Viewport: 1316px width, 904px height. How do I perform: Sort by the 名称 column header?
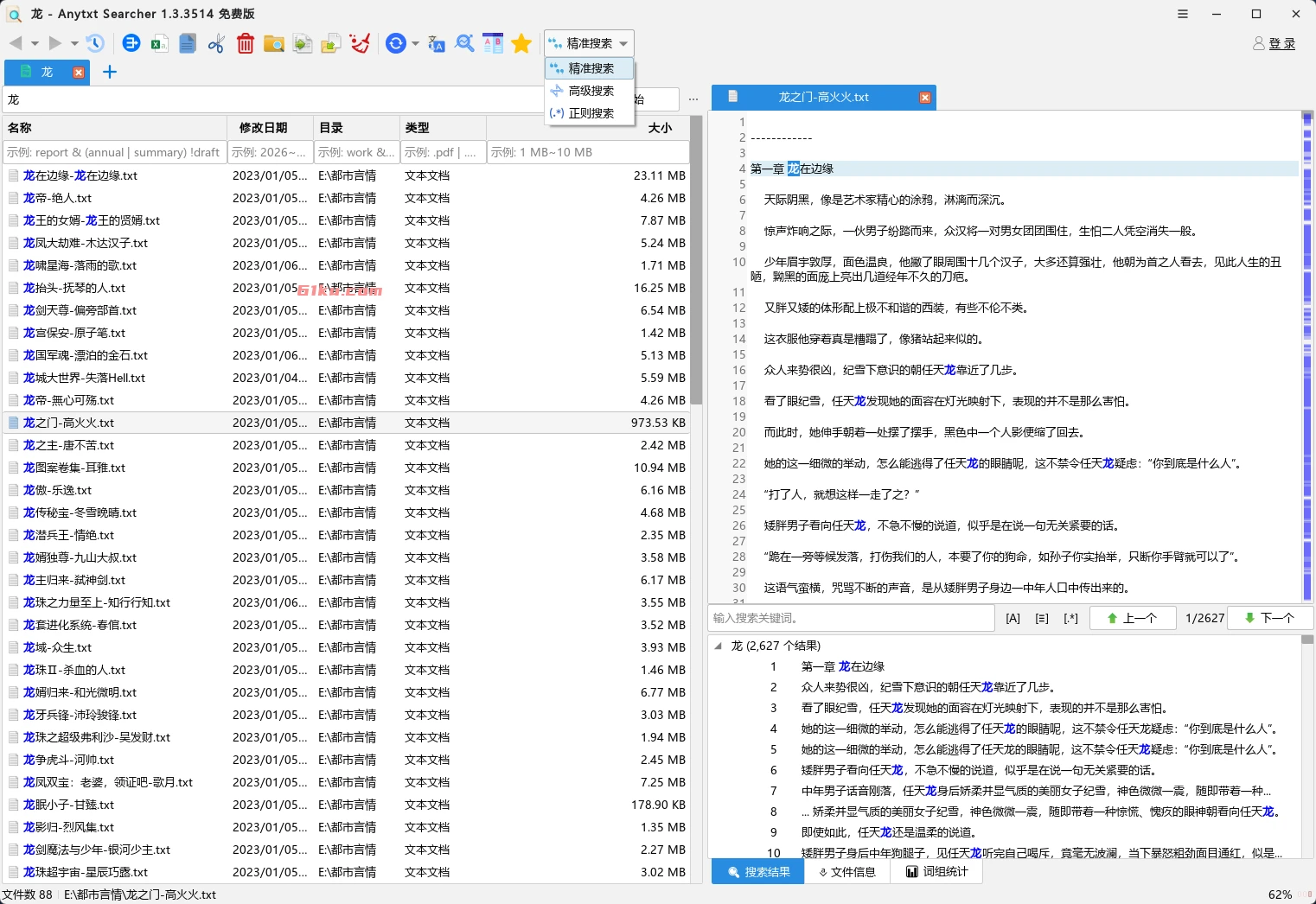114,127
